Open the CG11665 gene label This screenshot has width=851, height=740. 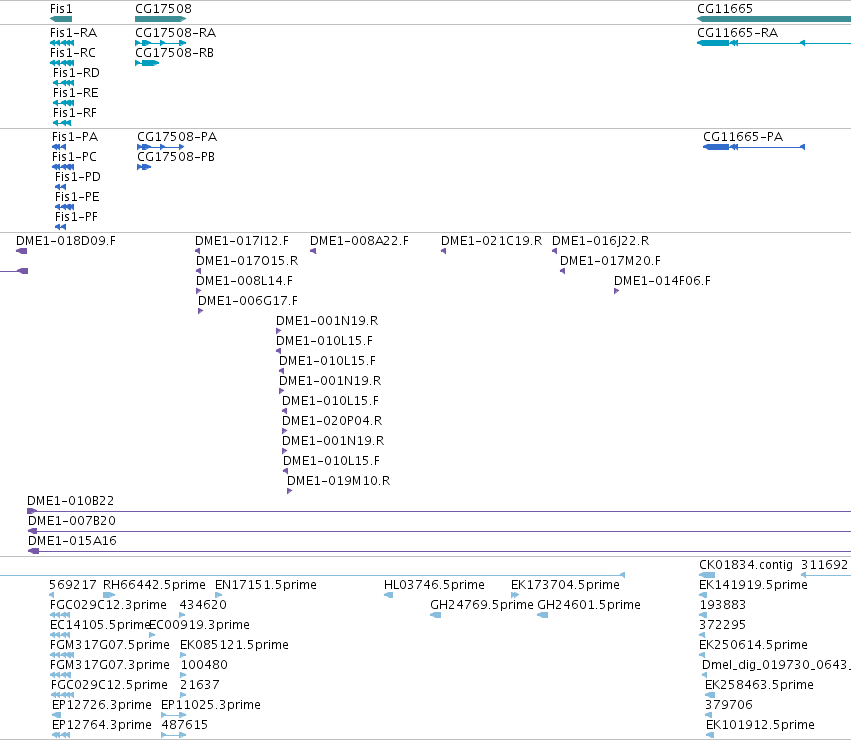coord(725,9)
